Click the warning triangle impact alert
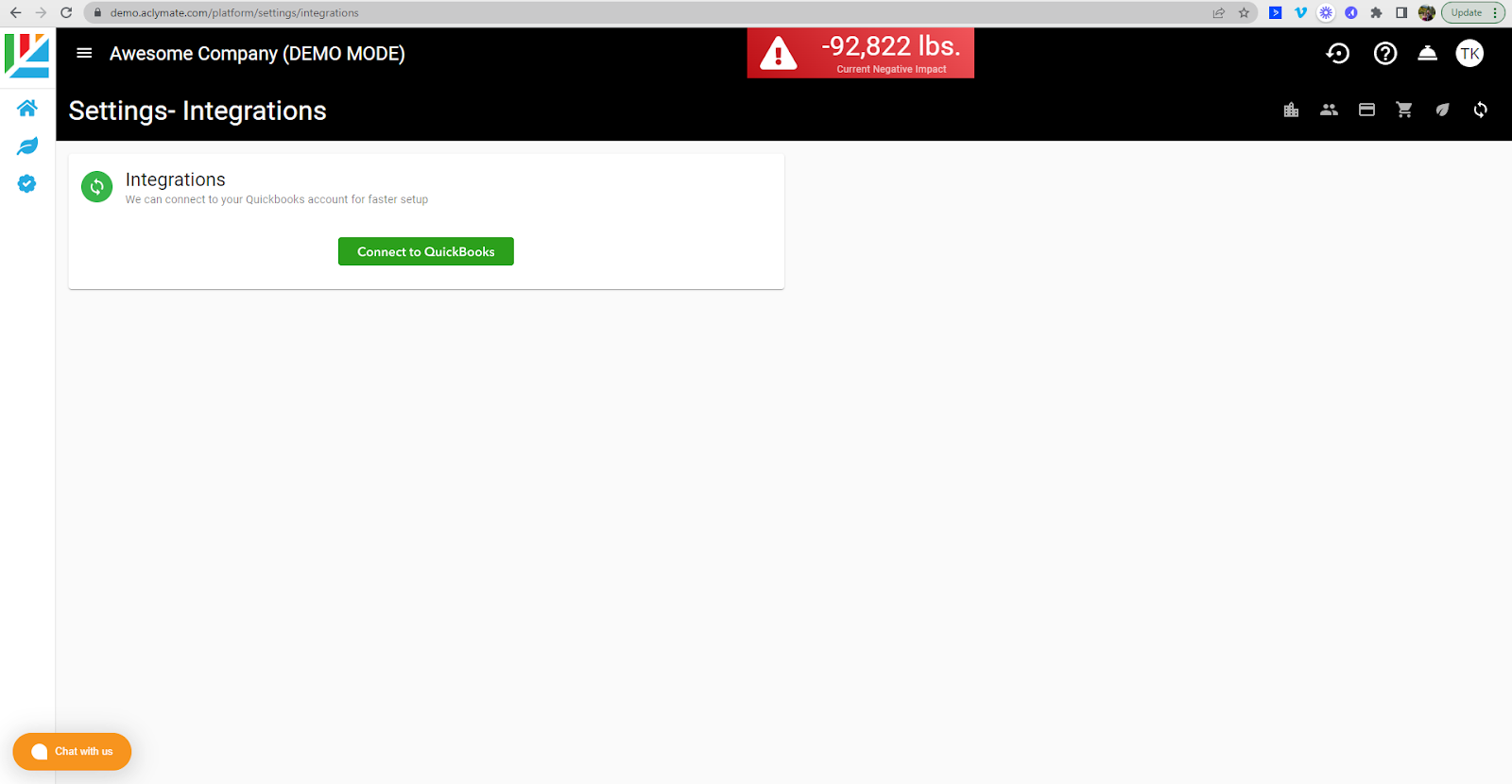Image resolution: width=1512 pixels, height=784 pixels. coord(779,54)
